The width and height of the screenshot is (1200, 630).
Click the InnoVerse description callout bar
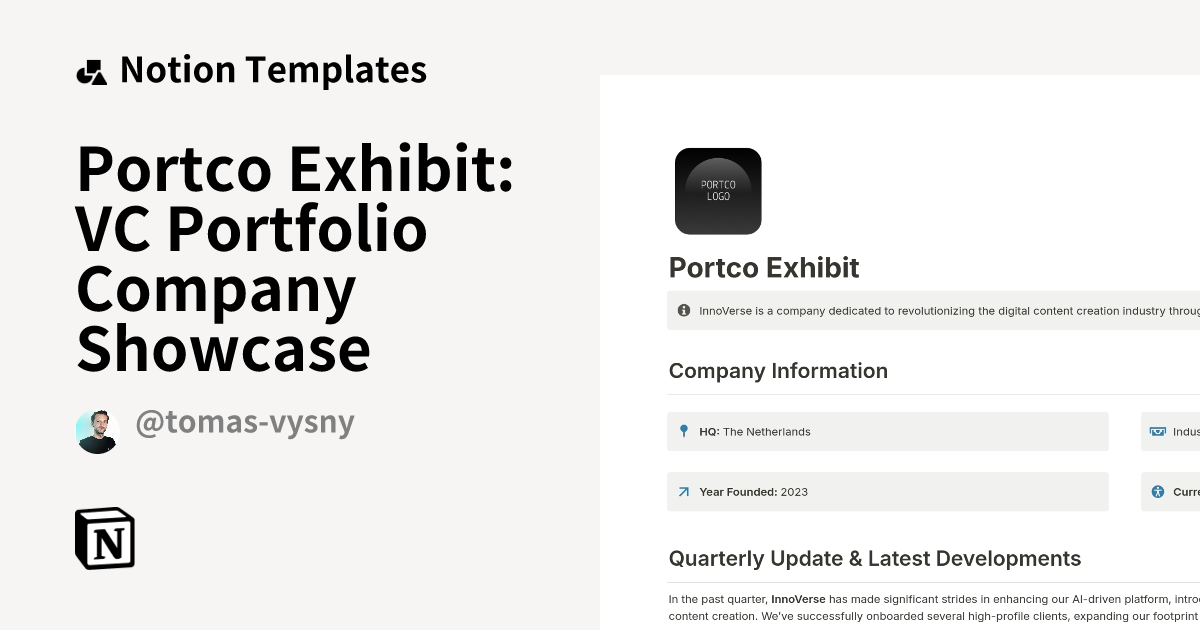(x=930, y=310)
